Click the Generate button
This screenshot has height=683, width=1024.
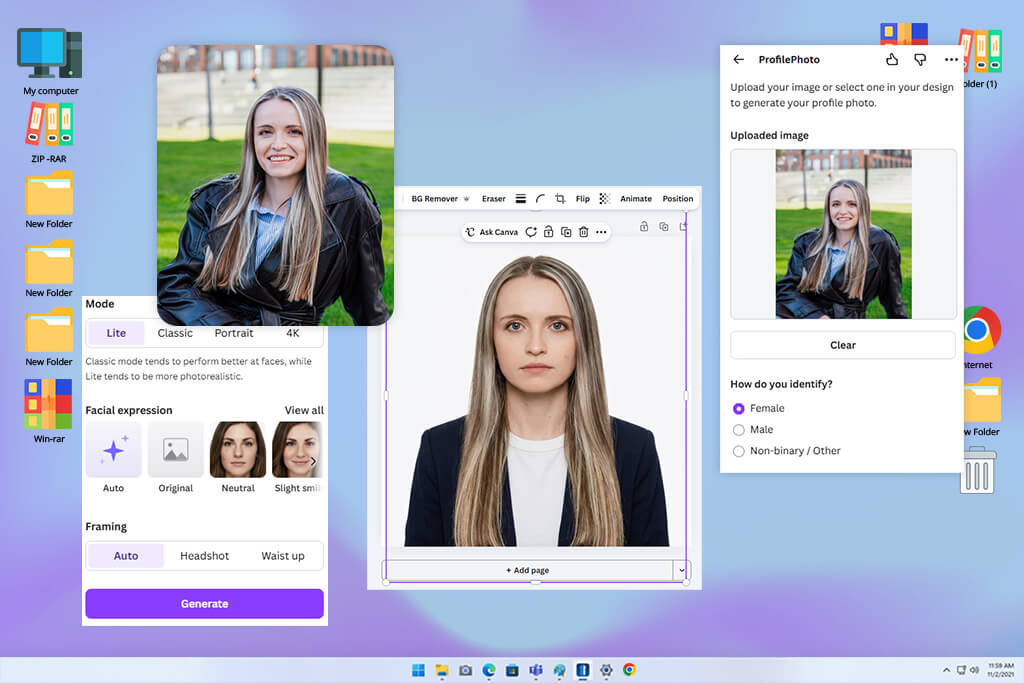pos(204,604)
